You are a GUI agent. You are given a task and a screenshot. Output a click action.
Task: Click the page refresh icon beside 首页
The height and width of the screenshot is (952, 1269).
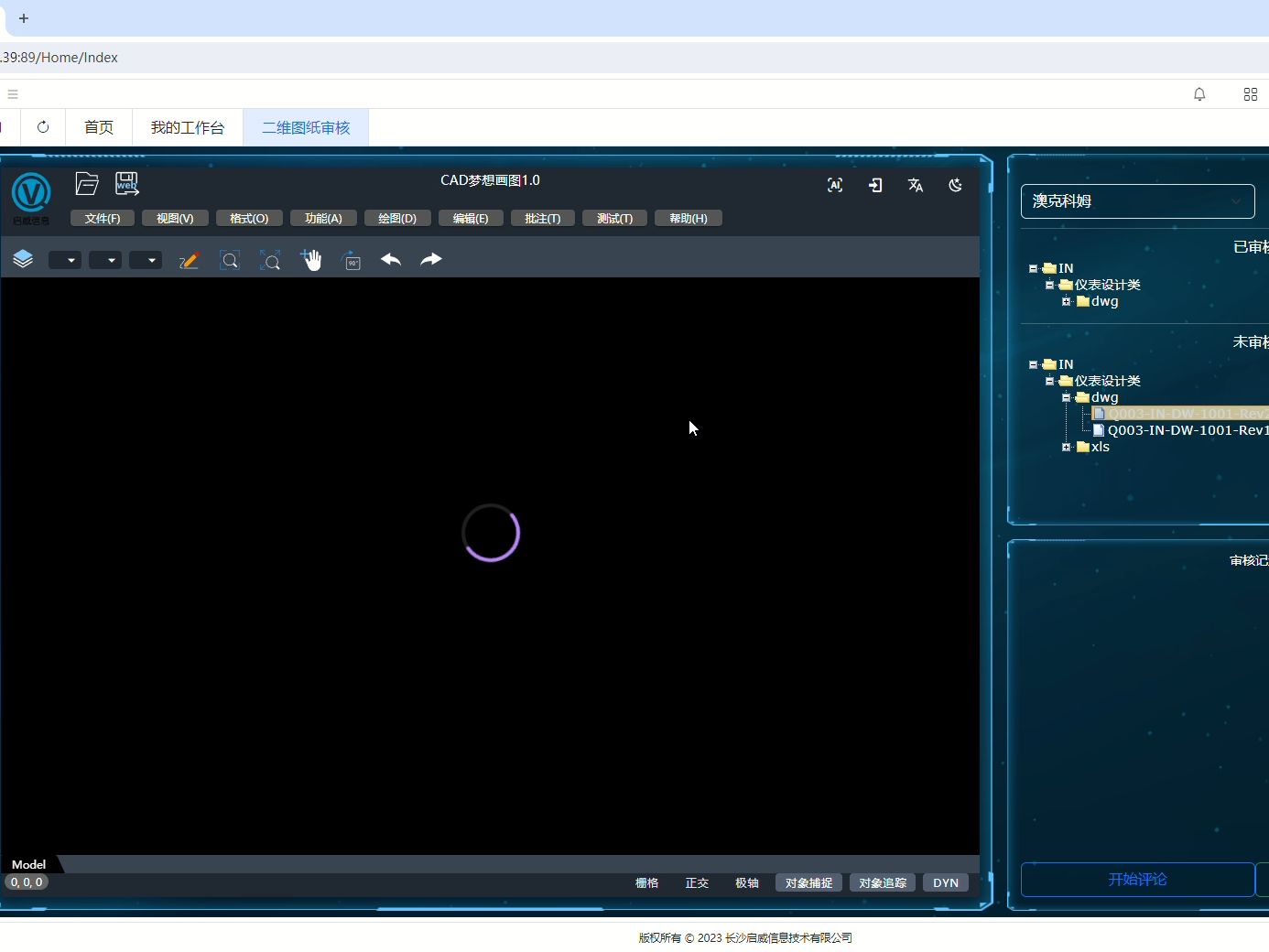point(43,127)
